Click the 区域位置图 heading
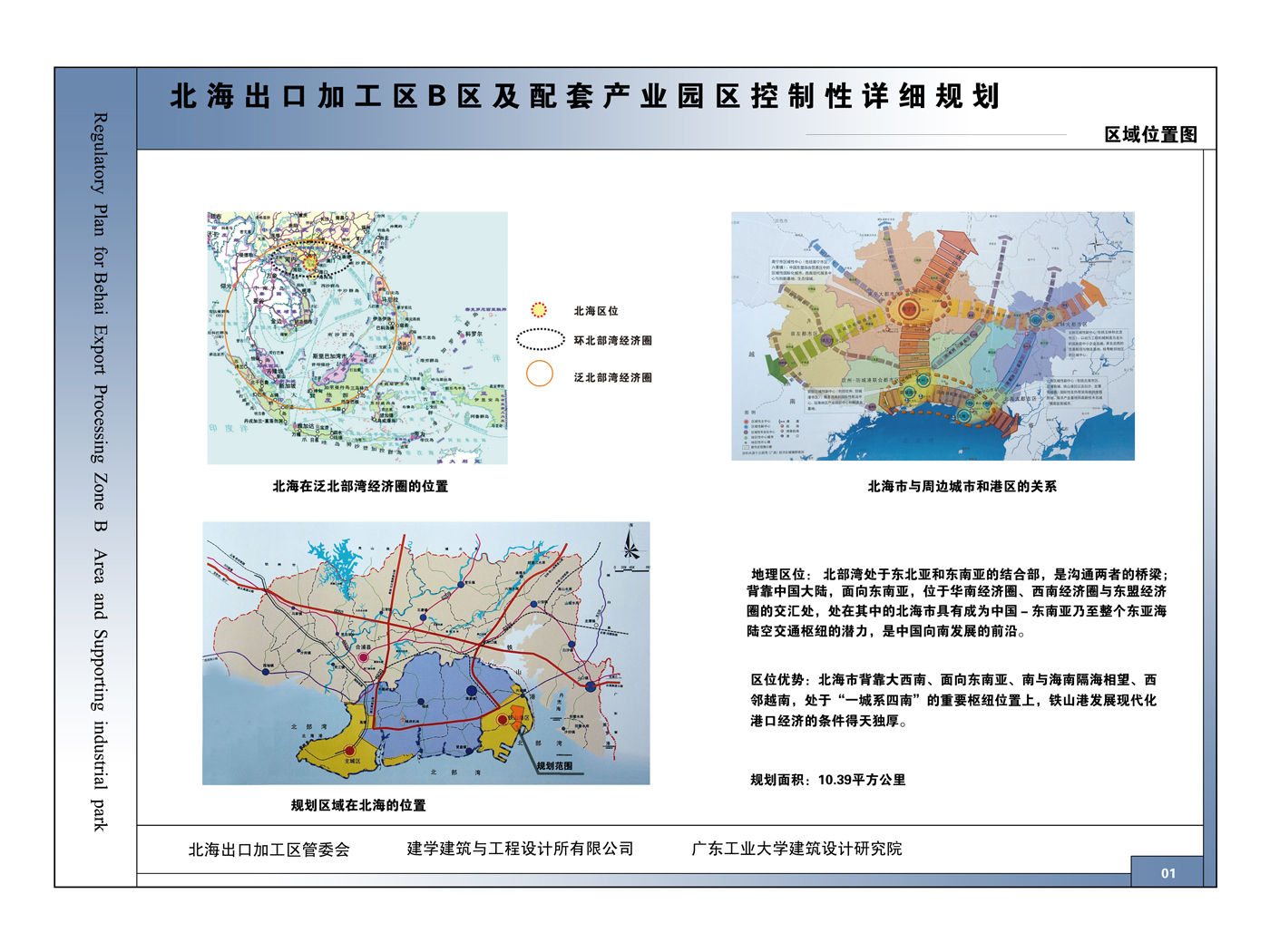 click(1150, 135)
